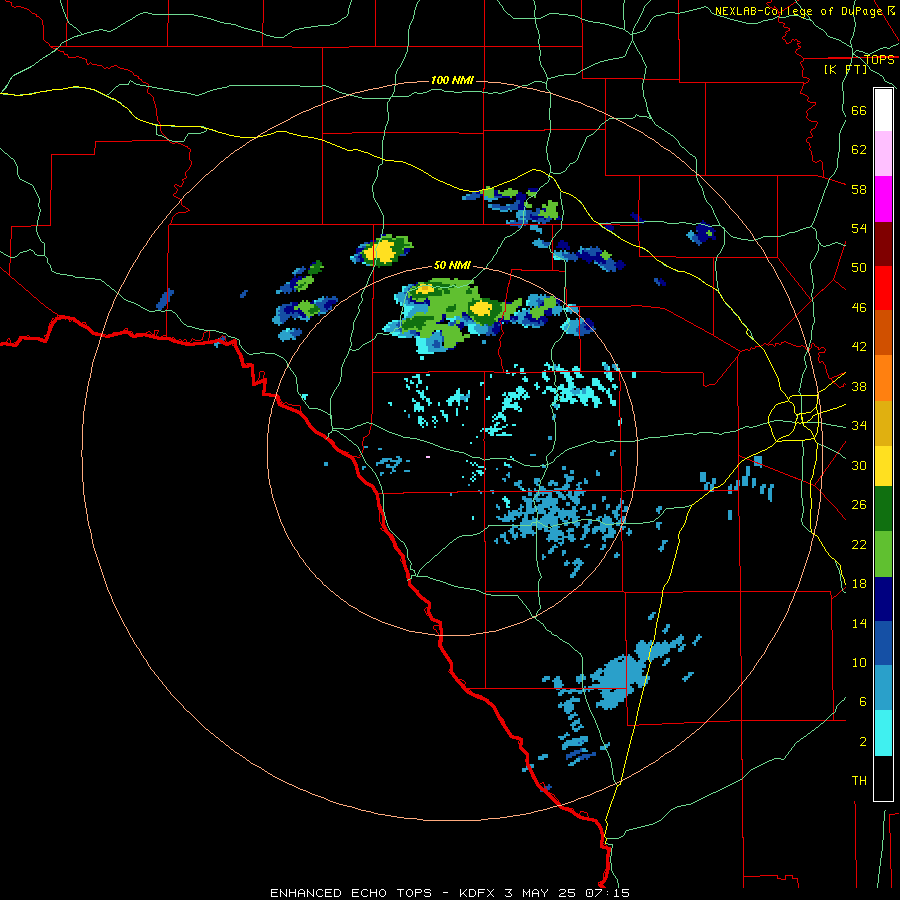Click the 10 value on the scale
This screenshot has width=900, height=900.
point(859,662)
